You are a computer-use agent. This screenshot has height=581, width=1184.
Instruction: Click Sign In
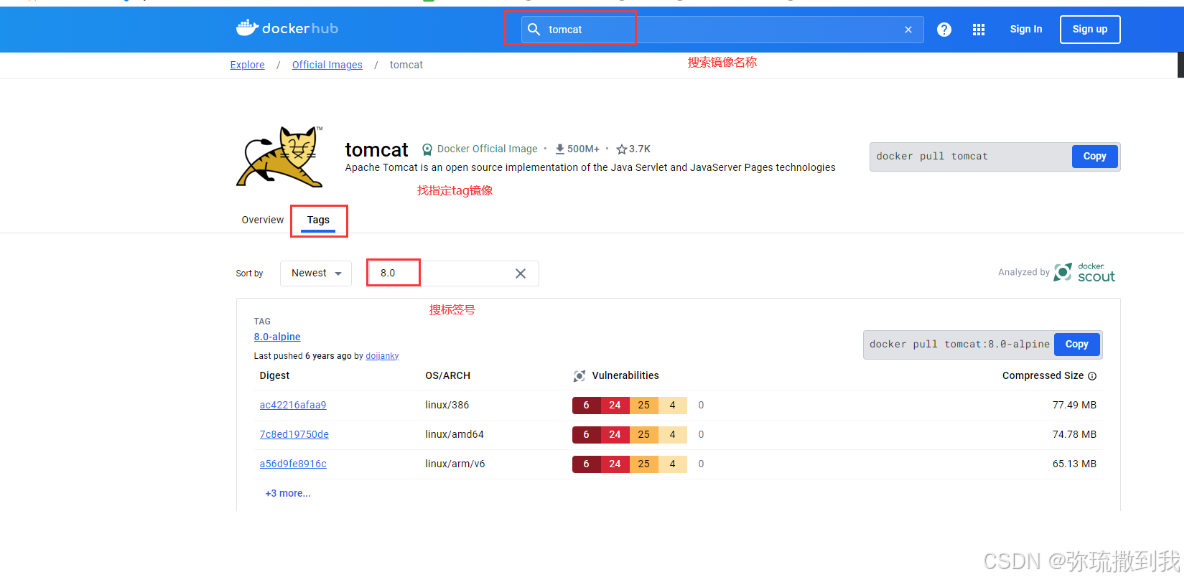tap(1026, 29)
